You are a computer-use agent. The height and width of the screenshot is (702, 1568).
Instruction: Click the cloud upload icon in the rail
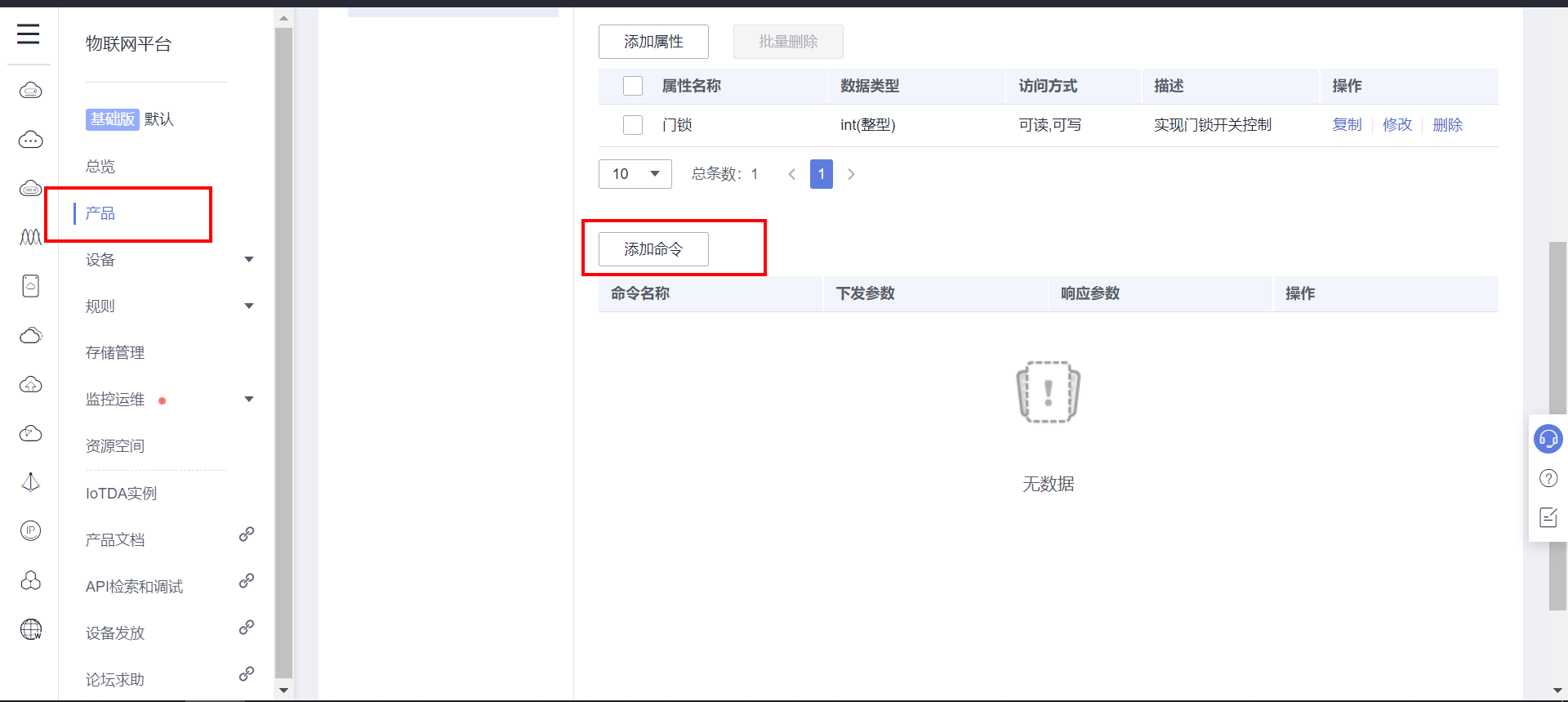point(30,384)
